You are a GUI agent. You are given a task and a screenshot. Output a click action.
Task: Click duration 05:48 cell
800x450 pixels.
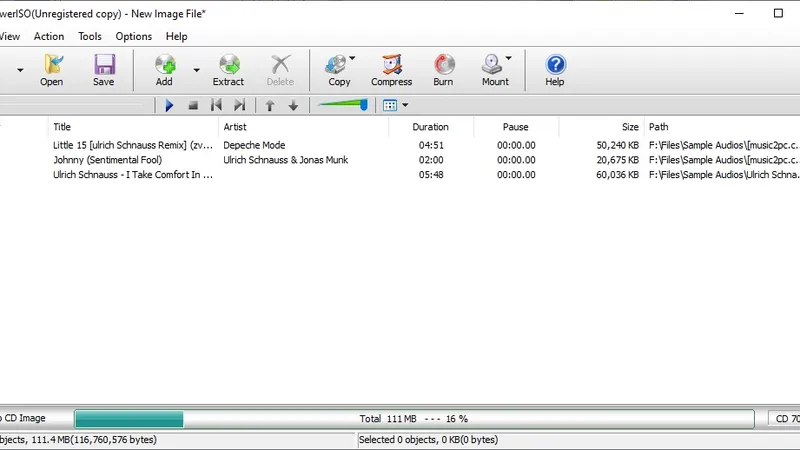[431, 175]
